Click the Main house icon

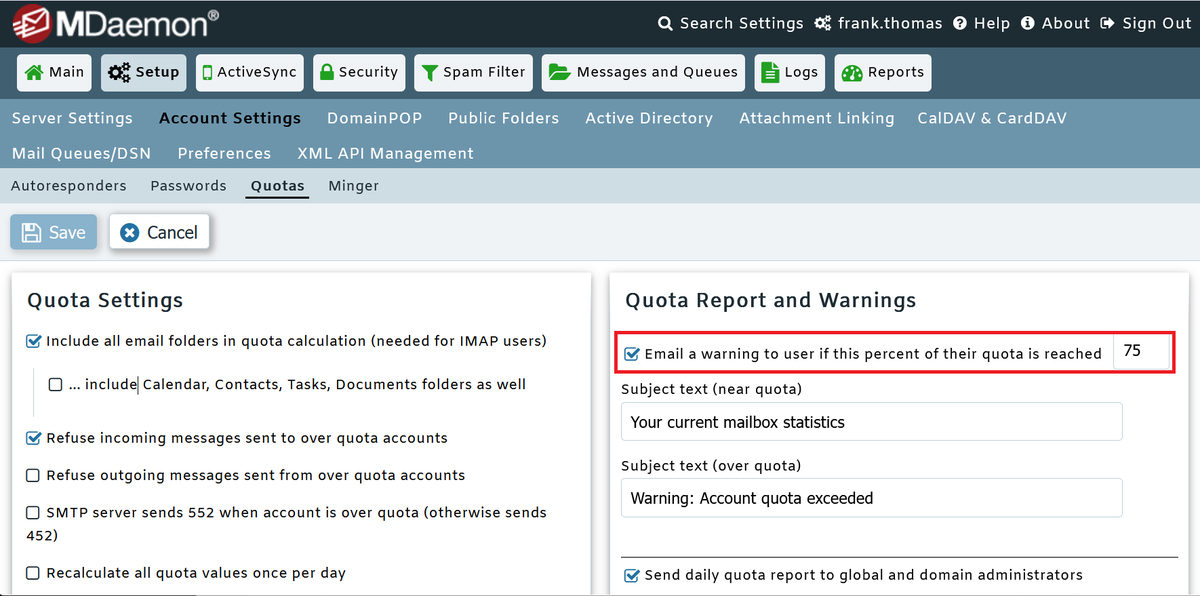point(34,72)
